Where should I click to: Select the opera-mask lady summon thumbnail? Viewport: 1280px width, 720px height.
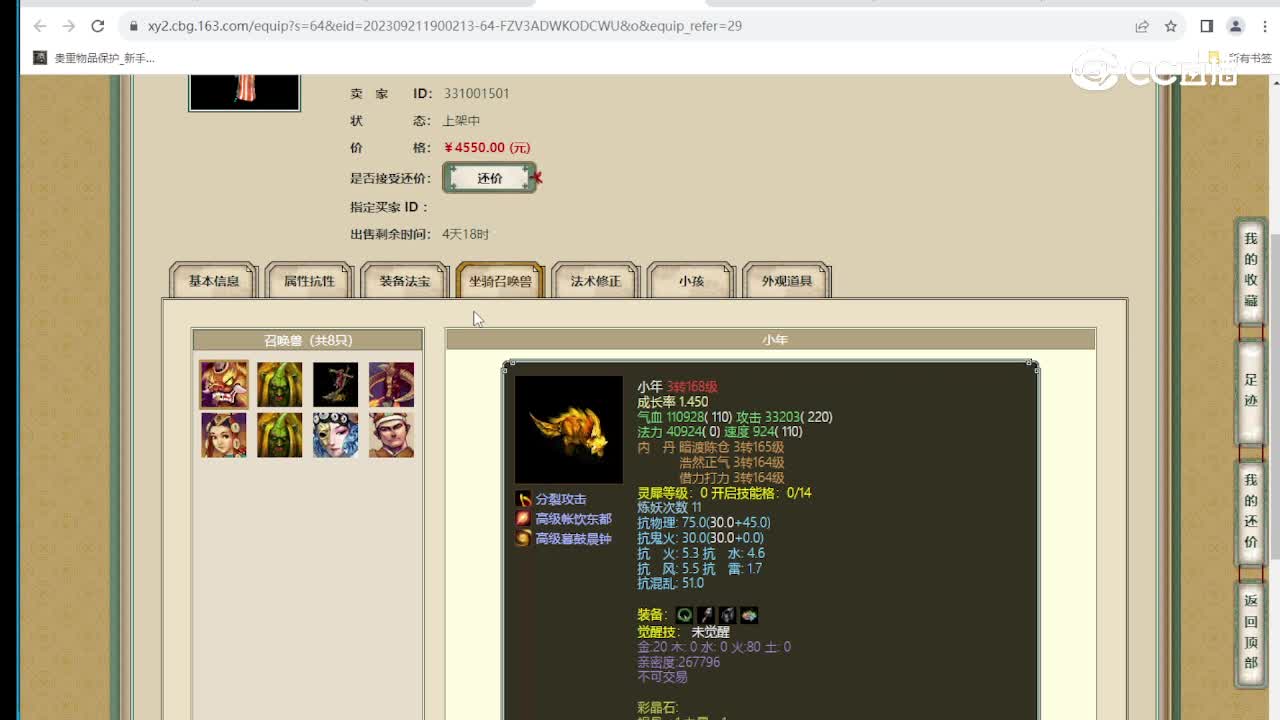(335, 435)
